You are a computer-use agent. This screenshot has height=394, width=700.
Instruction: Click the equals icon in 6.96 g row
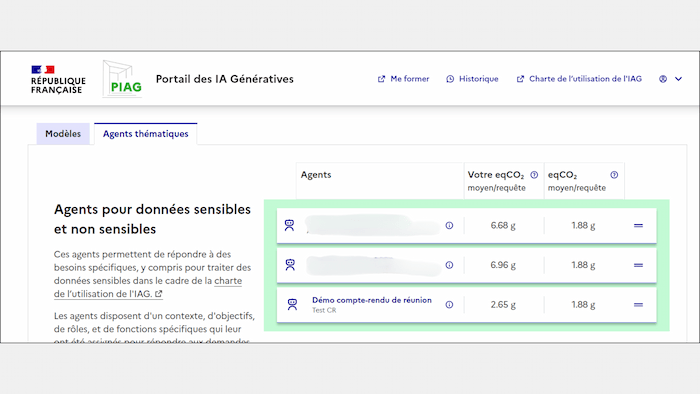pos(638,265)
